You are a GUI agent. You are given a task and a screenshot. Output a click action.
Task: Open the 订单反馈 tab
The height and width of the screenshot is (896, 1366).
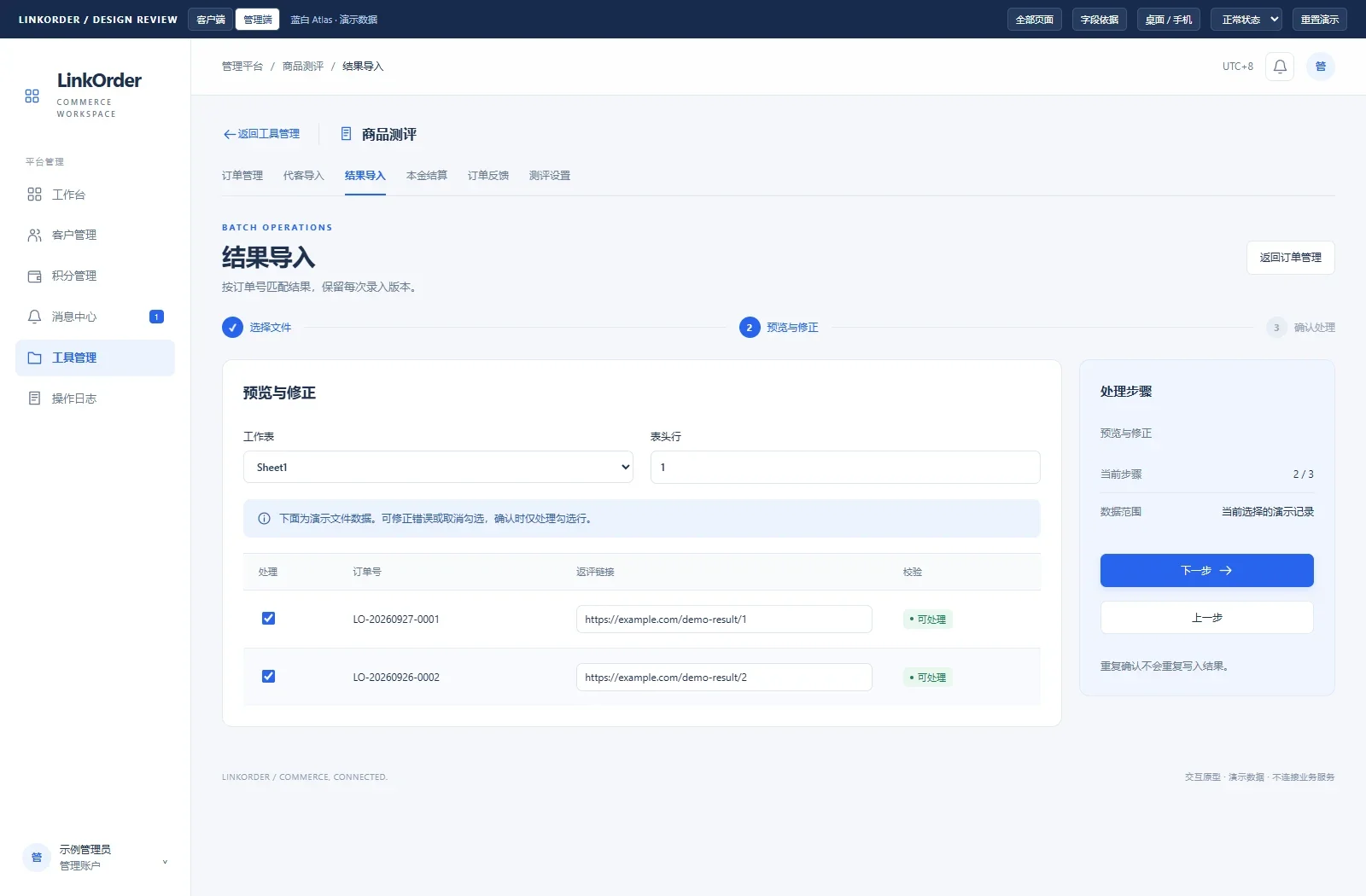click(488, 176)
